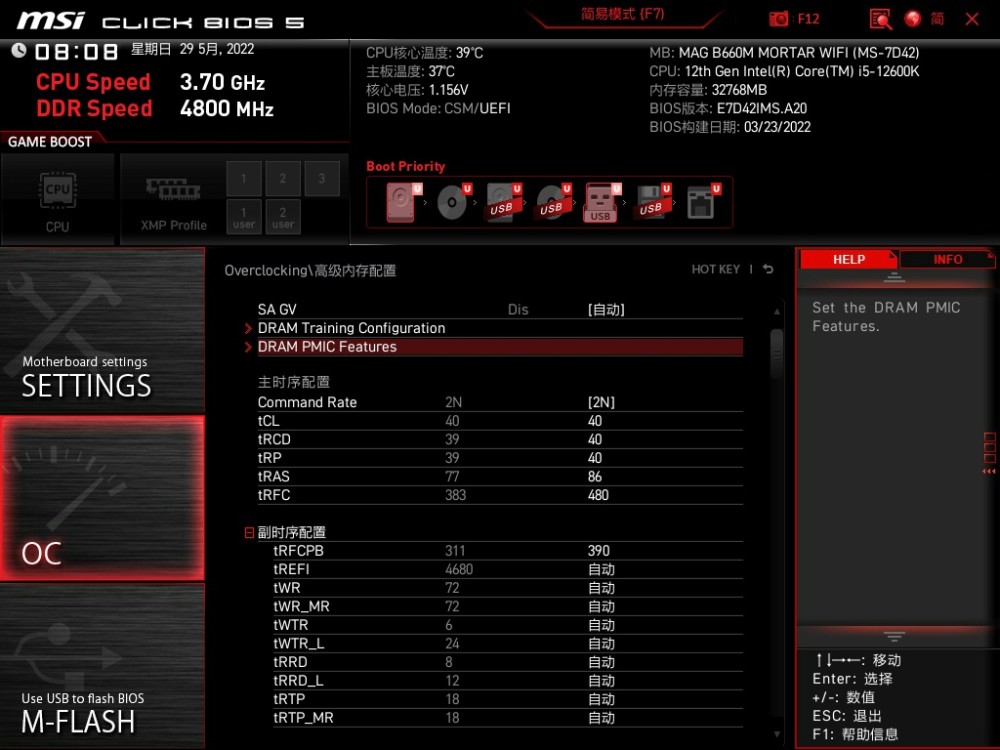Enable XMP profile 1
The height and width of the screenshot is (750, 1000).
(x=244, y=179)
